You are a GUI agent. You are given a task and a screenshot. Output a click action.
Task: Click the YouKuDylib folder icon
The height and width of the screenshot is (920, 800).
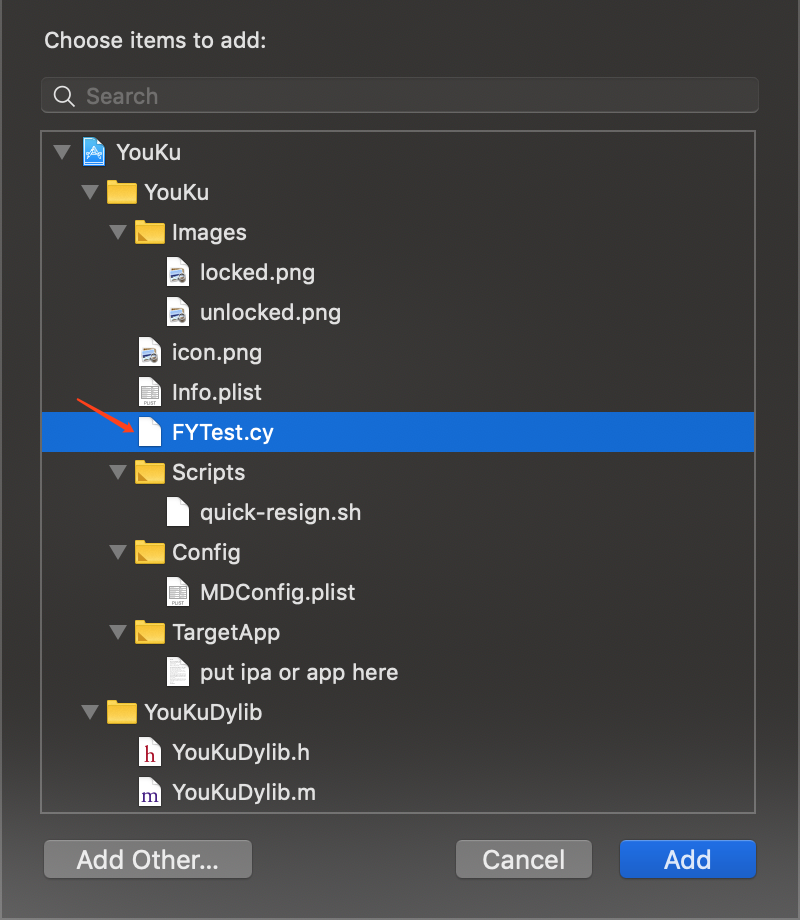[121, 712]
